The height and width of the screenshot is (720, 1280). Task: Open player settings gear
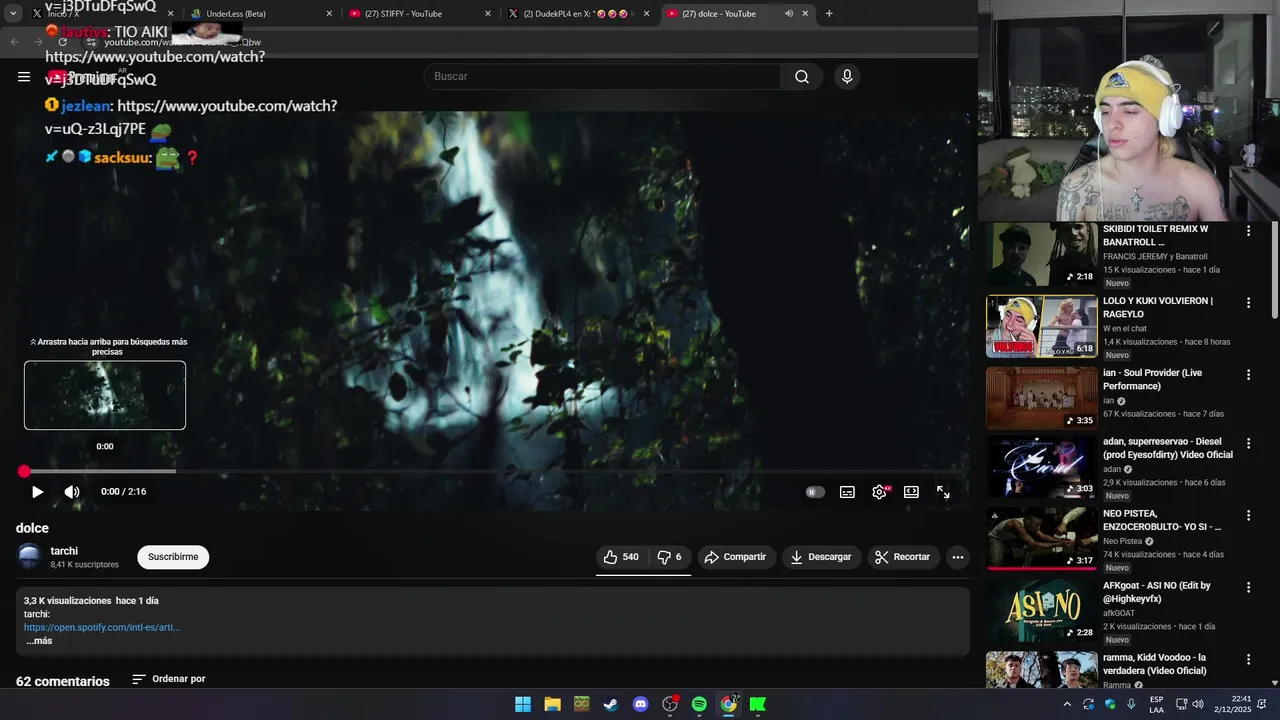[x=879, y=492]
